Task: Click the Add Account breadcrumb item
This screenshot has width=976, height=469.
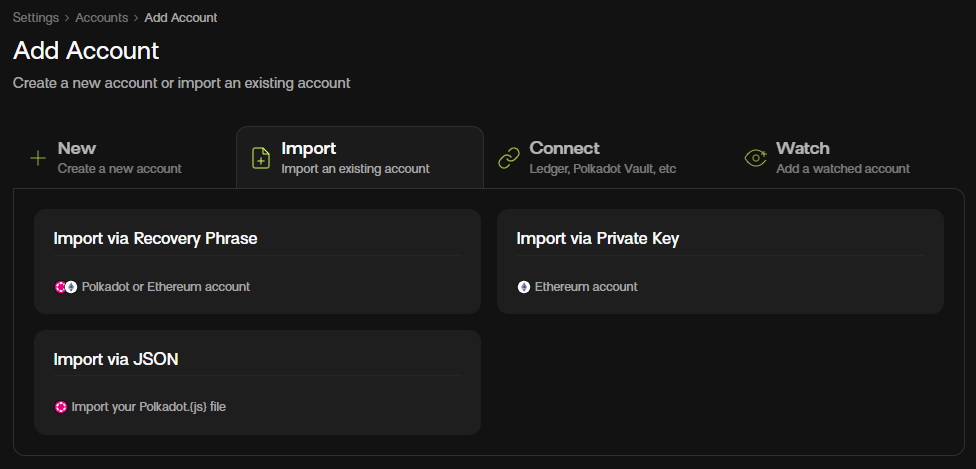Action: pos(181,17)
